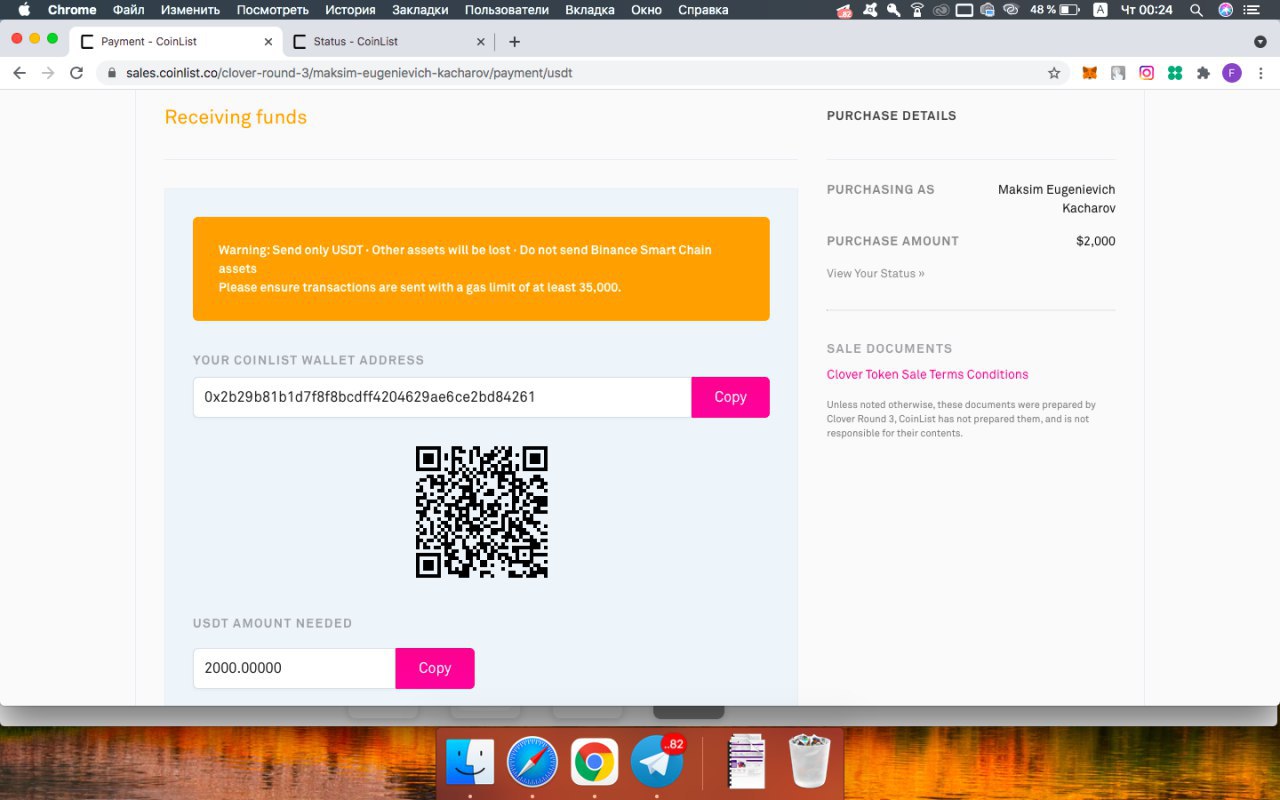This screenshot has height=800, width=1280.
Task: Open the Изменить menu
Action: click(190, 10)
